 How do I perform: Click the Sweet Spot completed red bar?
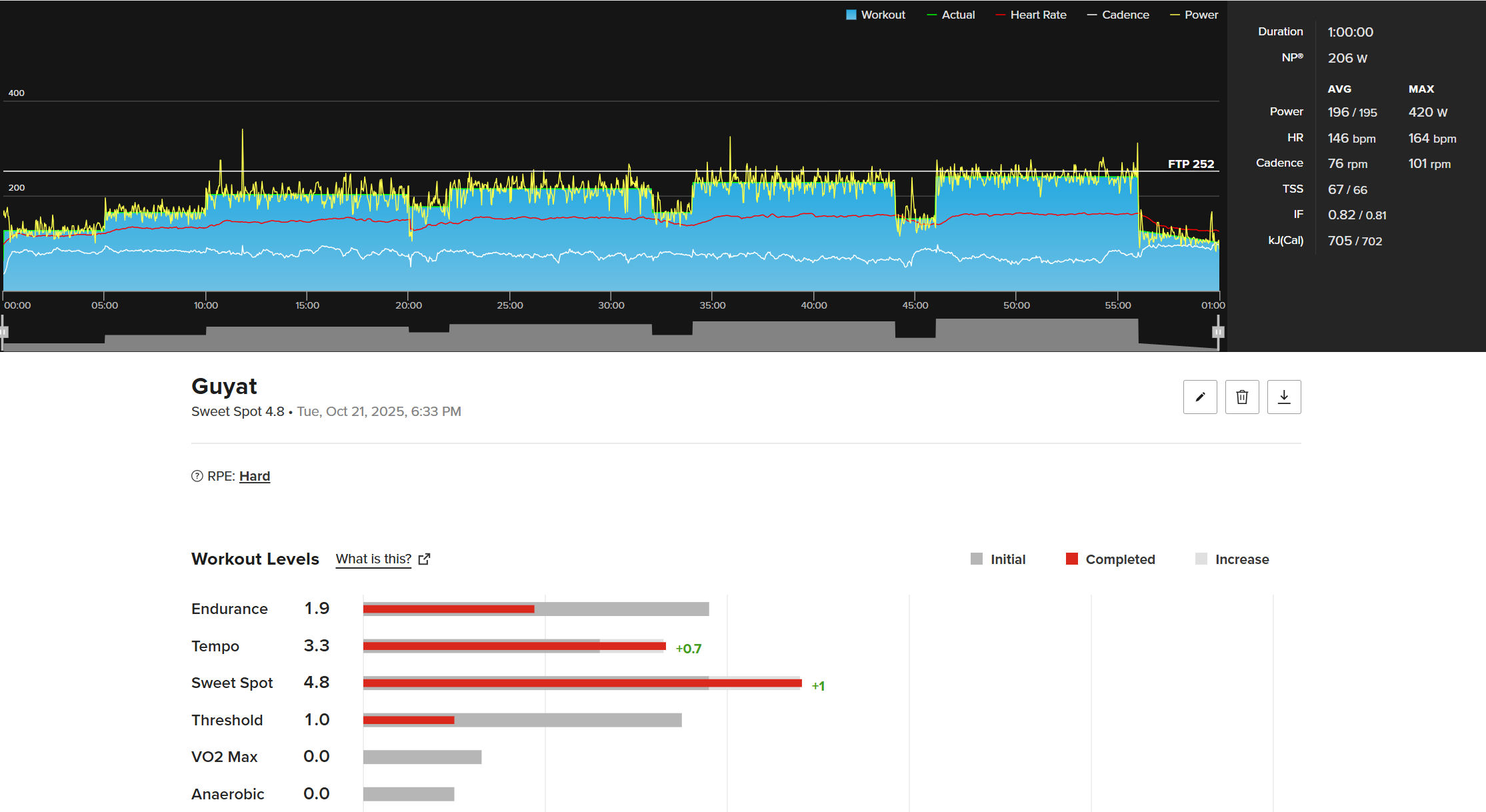coord(581,683)
